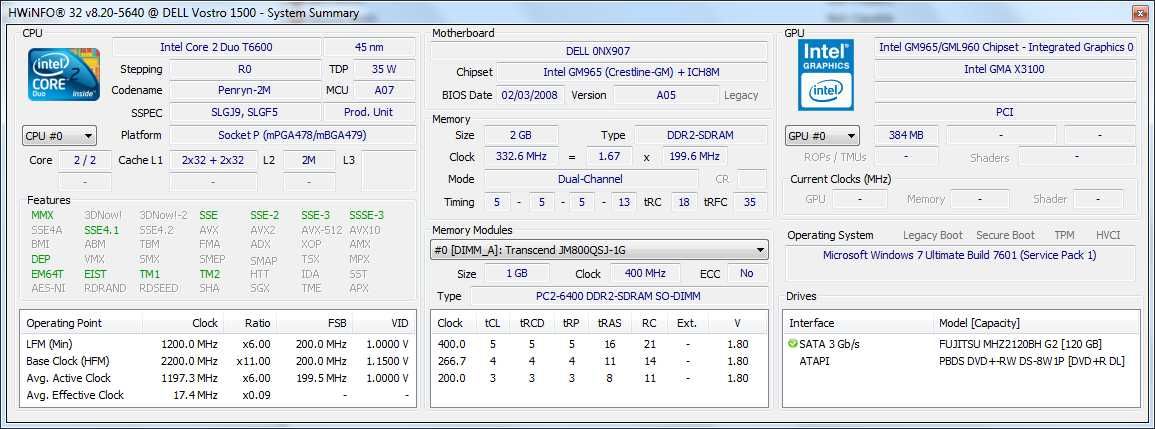Click the Prod. Unit field
The image size is (1155, 429).
tap(369, 113)
